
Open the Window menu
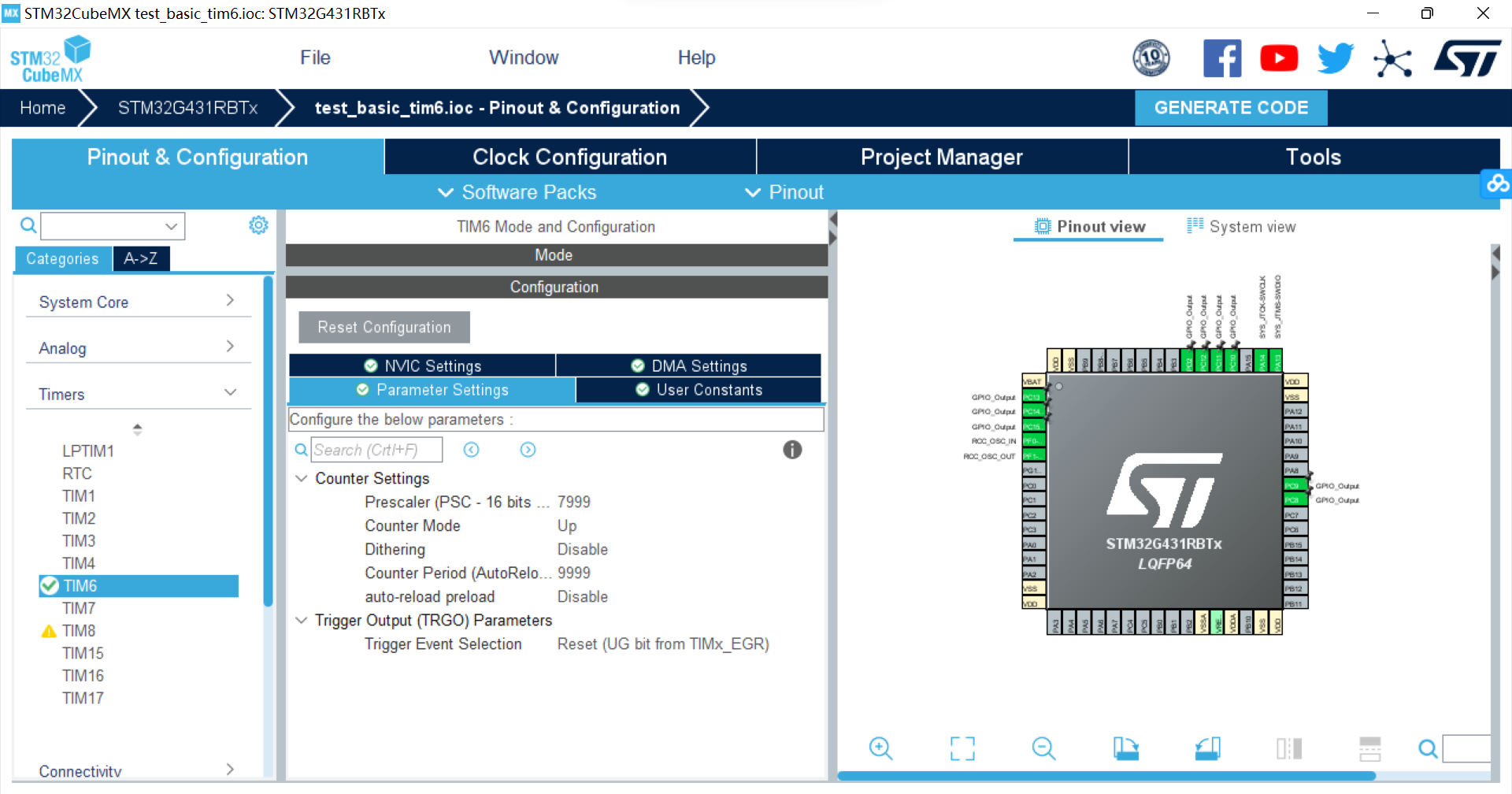[x=524, y=58]
